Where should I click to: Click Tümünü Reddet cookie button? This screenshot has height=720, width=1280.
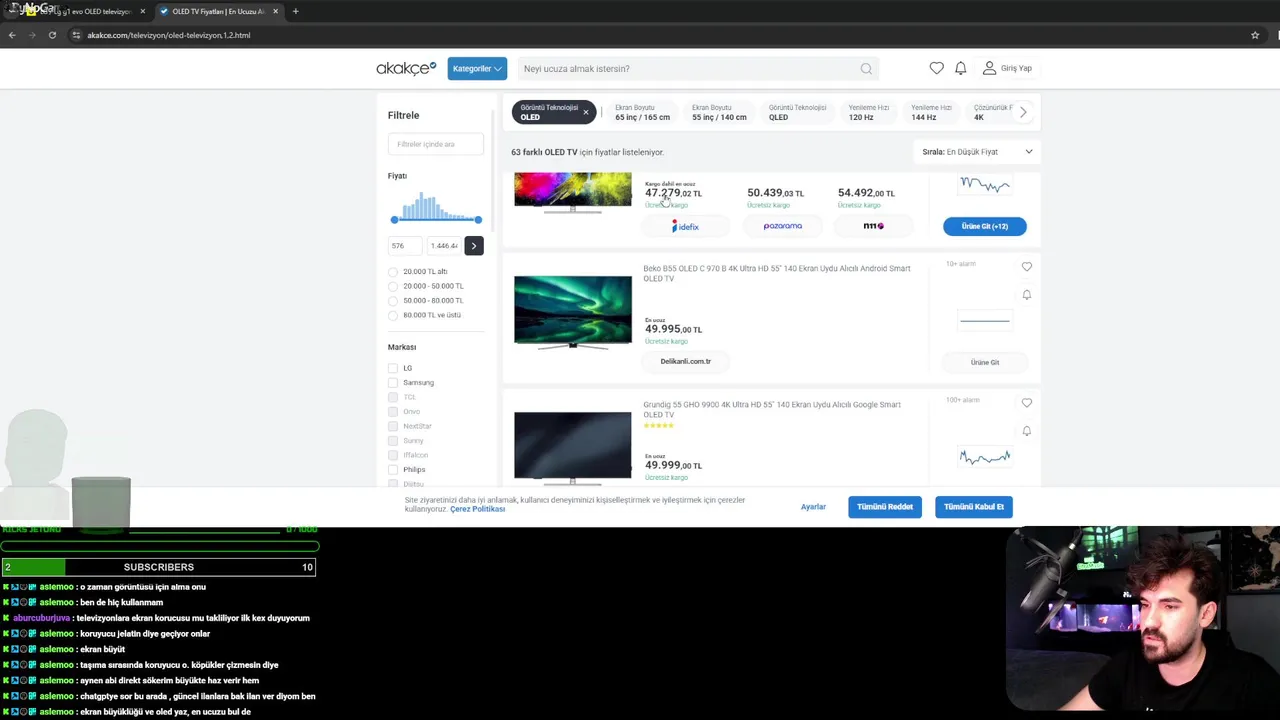(x=885, y=507)
